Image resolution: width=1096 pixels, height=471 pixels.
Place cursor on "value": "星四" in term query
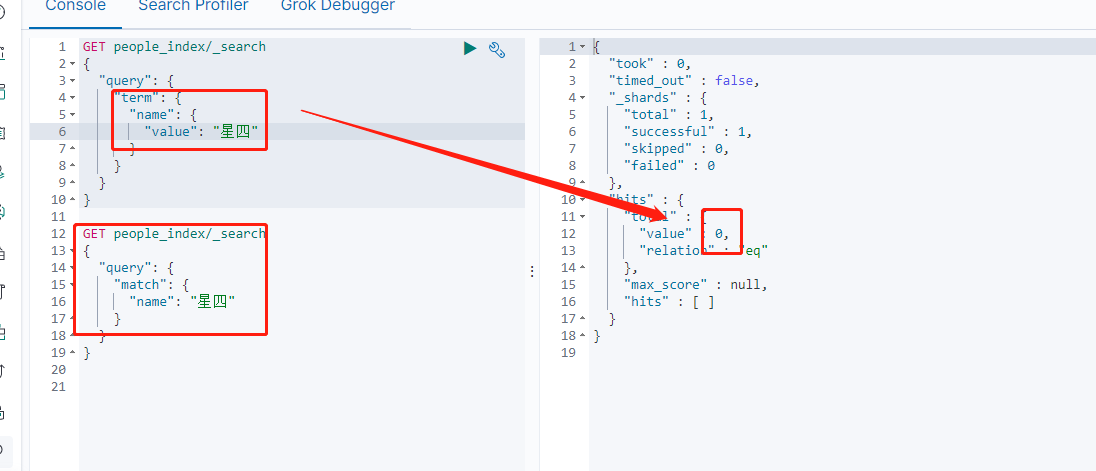click(201, 132)
